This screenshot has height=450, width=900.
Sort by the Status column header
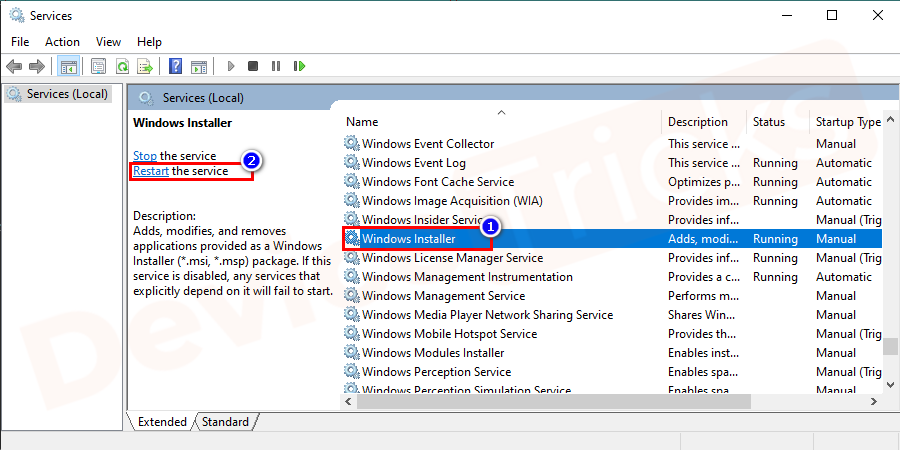769,122
